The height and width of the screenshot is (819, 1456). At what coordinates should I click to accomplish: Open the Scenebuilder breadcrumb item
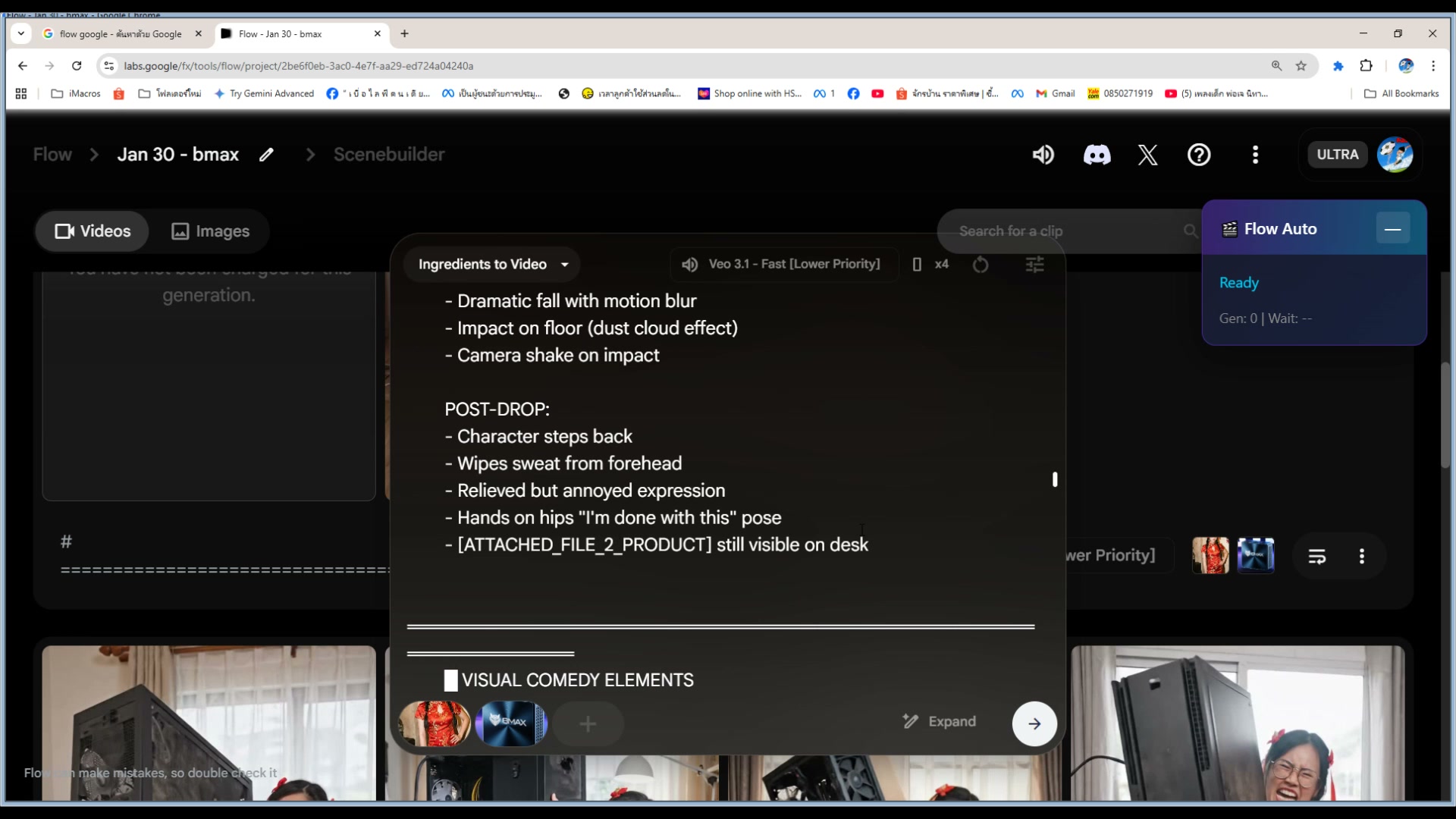coord(389,154)
